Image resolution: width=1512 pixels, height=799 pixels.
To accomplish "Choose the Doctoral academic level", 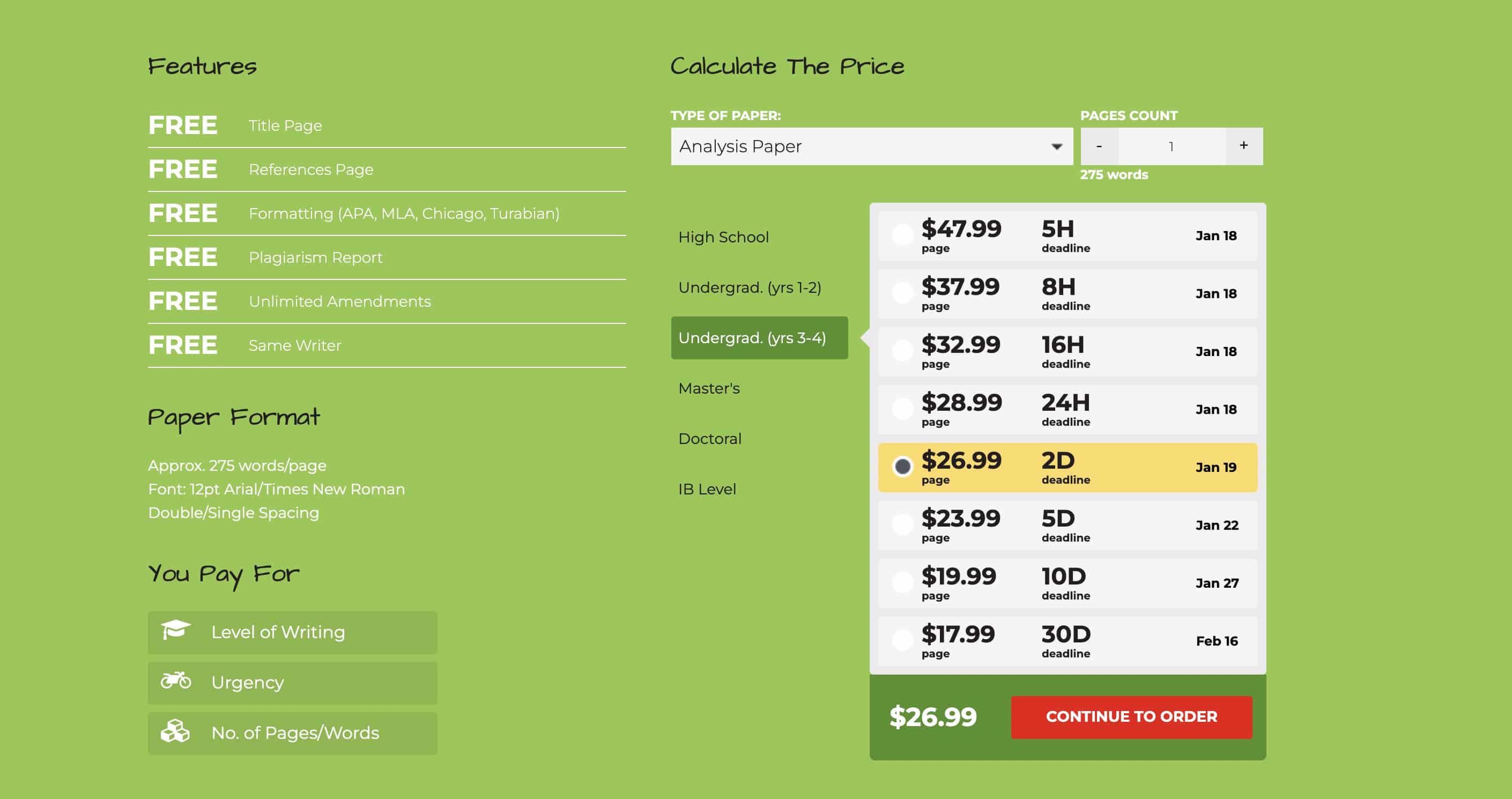I will coord(710,438).
